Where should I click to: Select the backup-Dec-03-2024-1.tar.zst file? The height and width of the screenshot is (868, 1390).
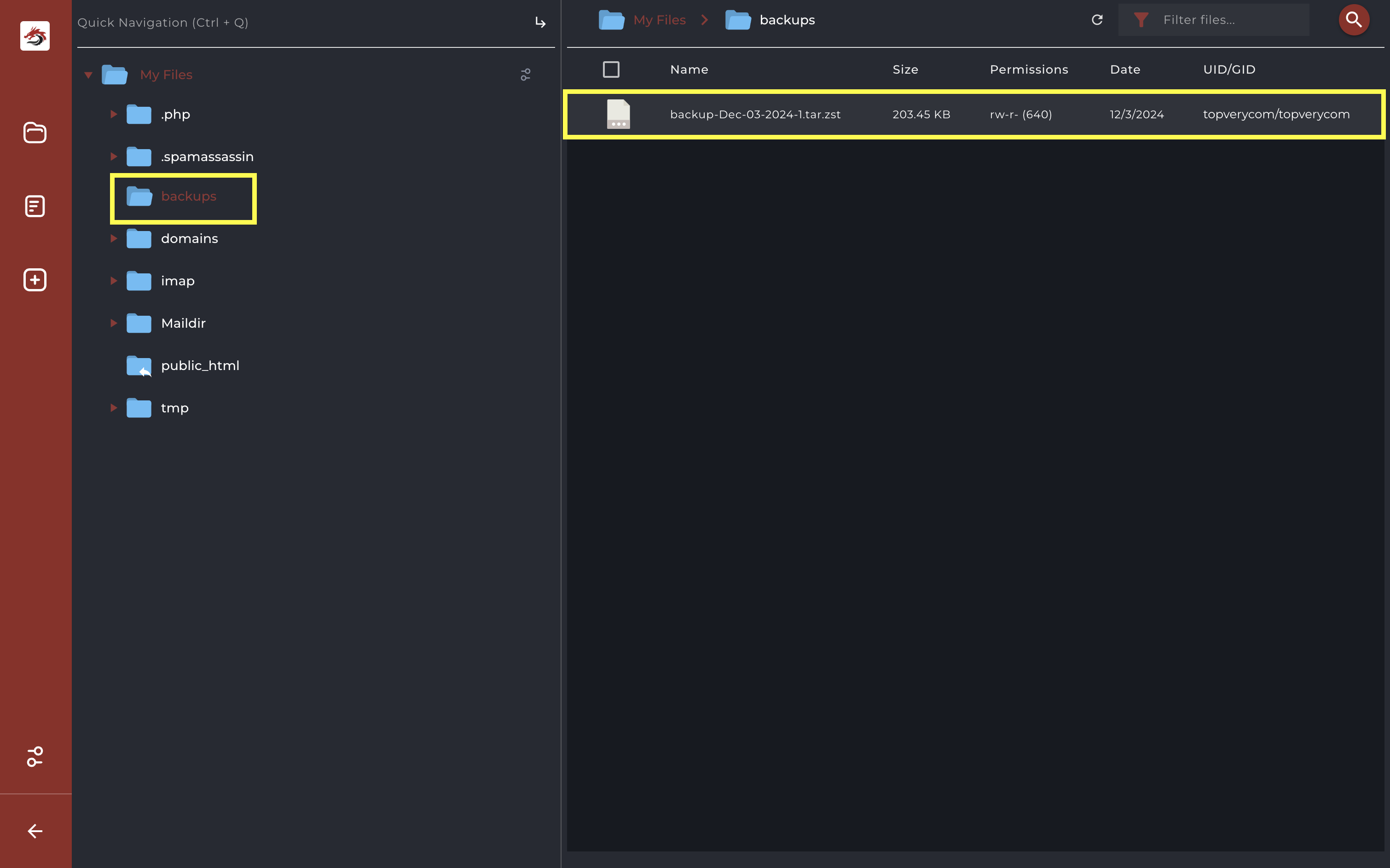pyautogui.click(x=754, y=114)
